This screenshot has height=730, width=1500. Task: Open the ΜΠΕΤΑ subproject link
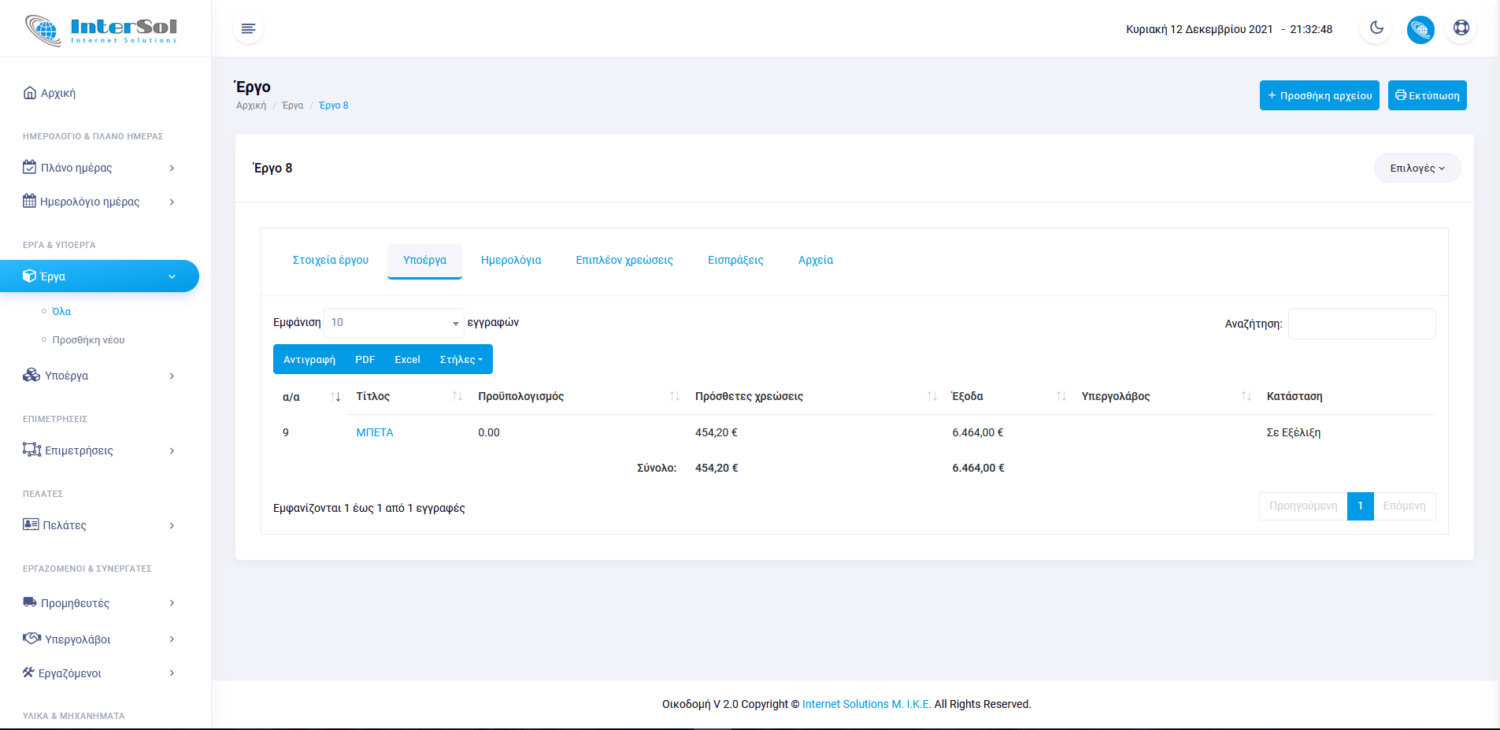click(x=375, y=433)
